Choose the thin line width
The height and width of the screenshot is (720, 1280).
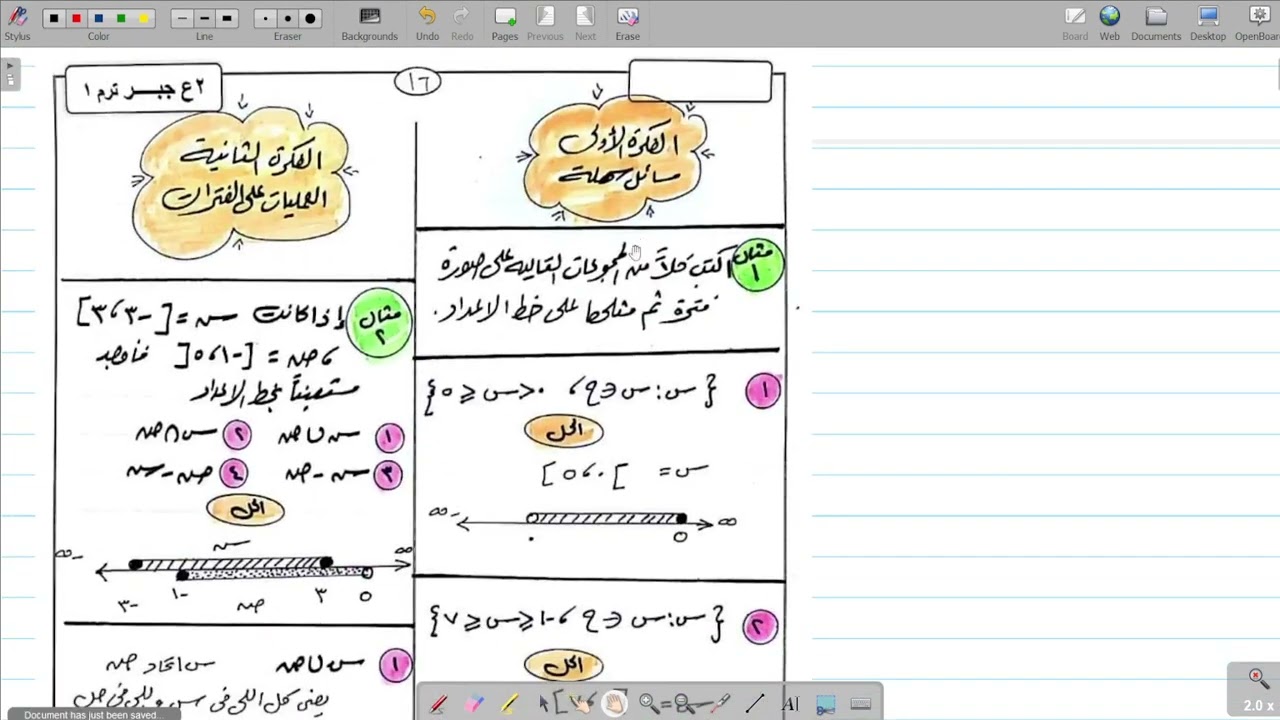(182, 18)
